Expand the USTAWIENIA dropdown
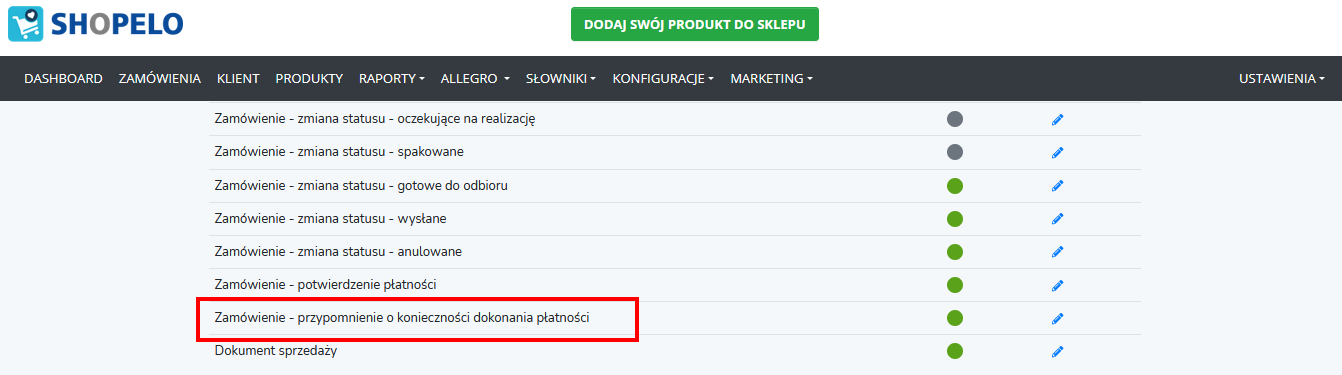The height and width of the screenshot is (375, 1342). [1282, 78]
